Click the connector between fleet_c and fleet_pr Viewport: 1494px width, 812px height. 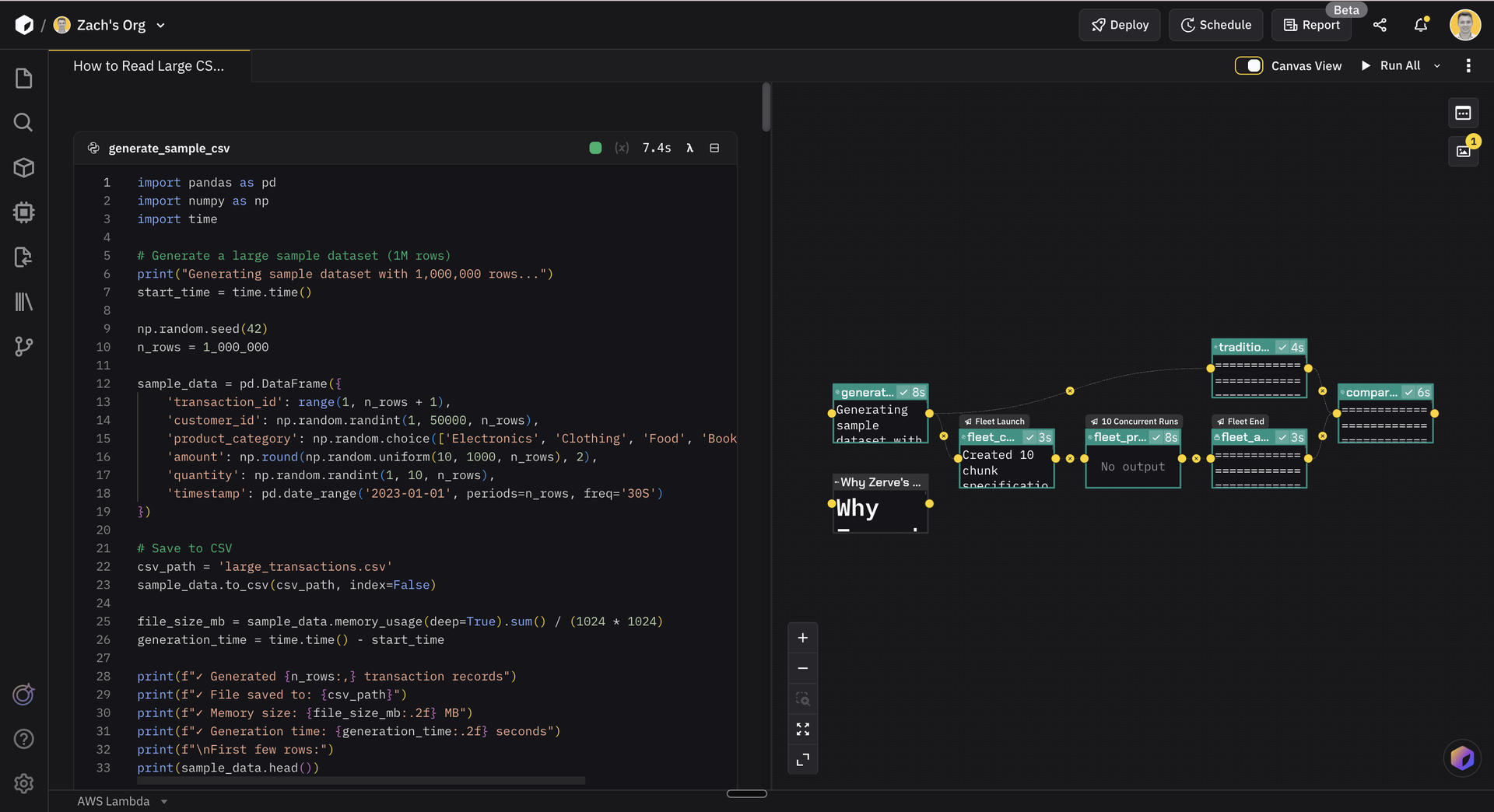point(1070,459)
